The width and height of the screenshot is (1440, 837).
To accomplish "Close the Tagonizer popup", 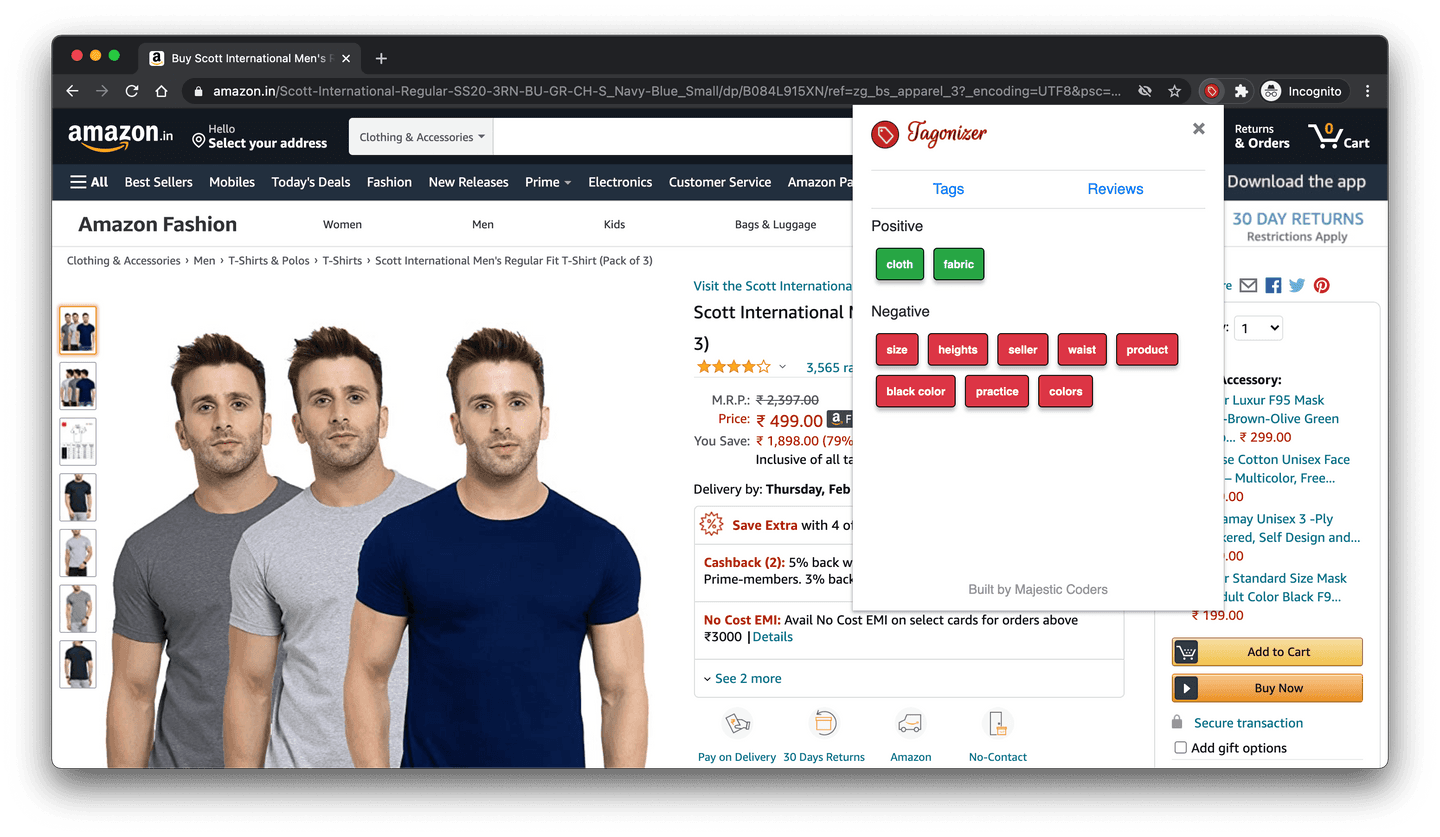I will pos(1198,128).
